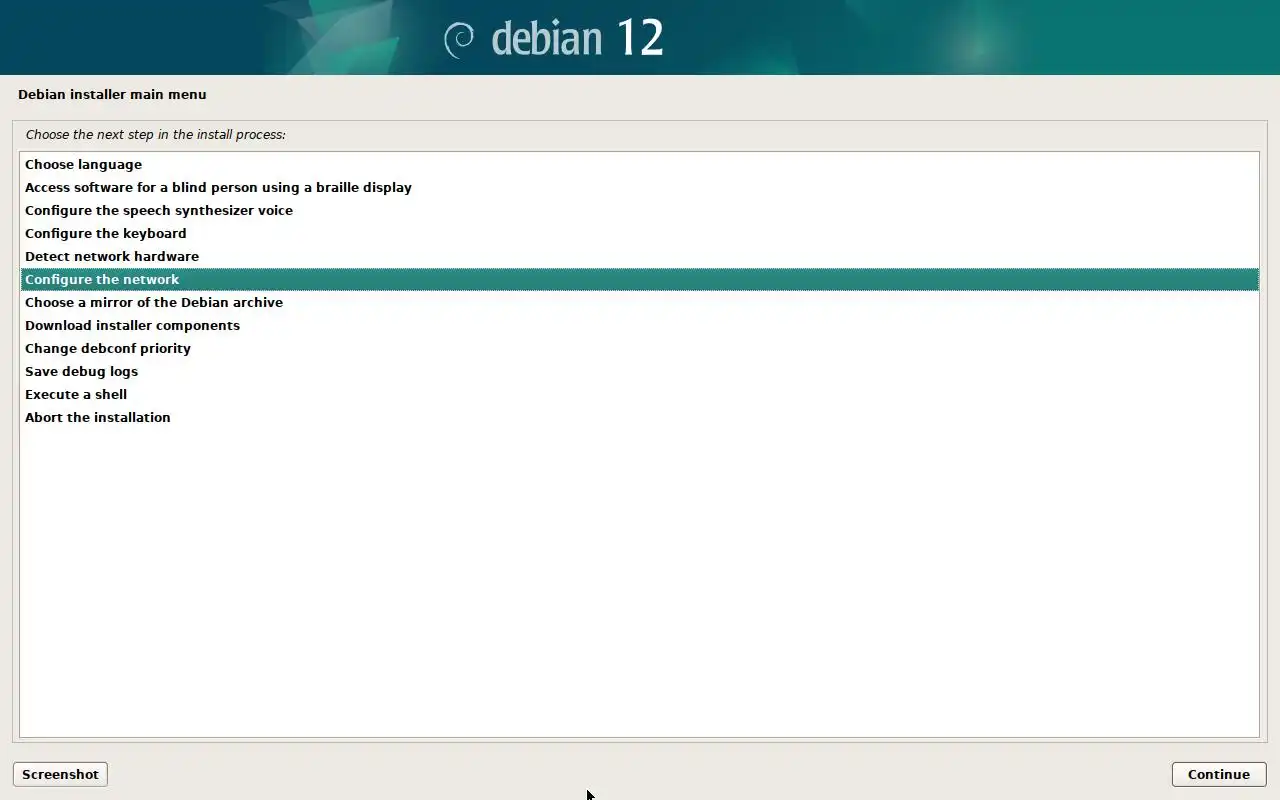
Task: Choose Configure the speech synthesizer voice
Action: (640, 210)
